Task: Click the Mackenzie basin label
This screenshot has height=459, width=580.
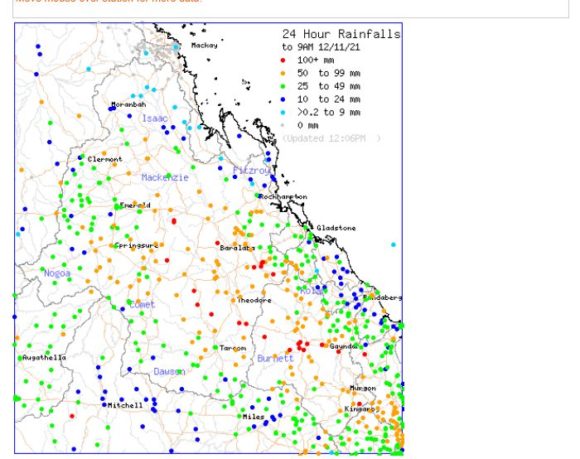Action: click(165, 178)
